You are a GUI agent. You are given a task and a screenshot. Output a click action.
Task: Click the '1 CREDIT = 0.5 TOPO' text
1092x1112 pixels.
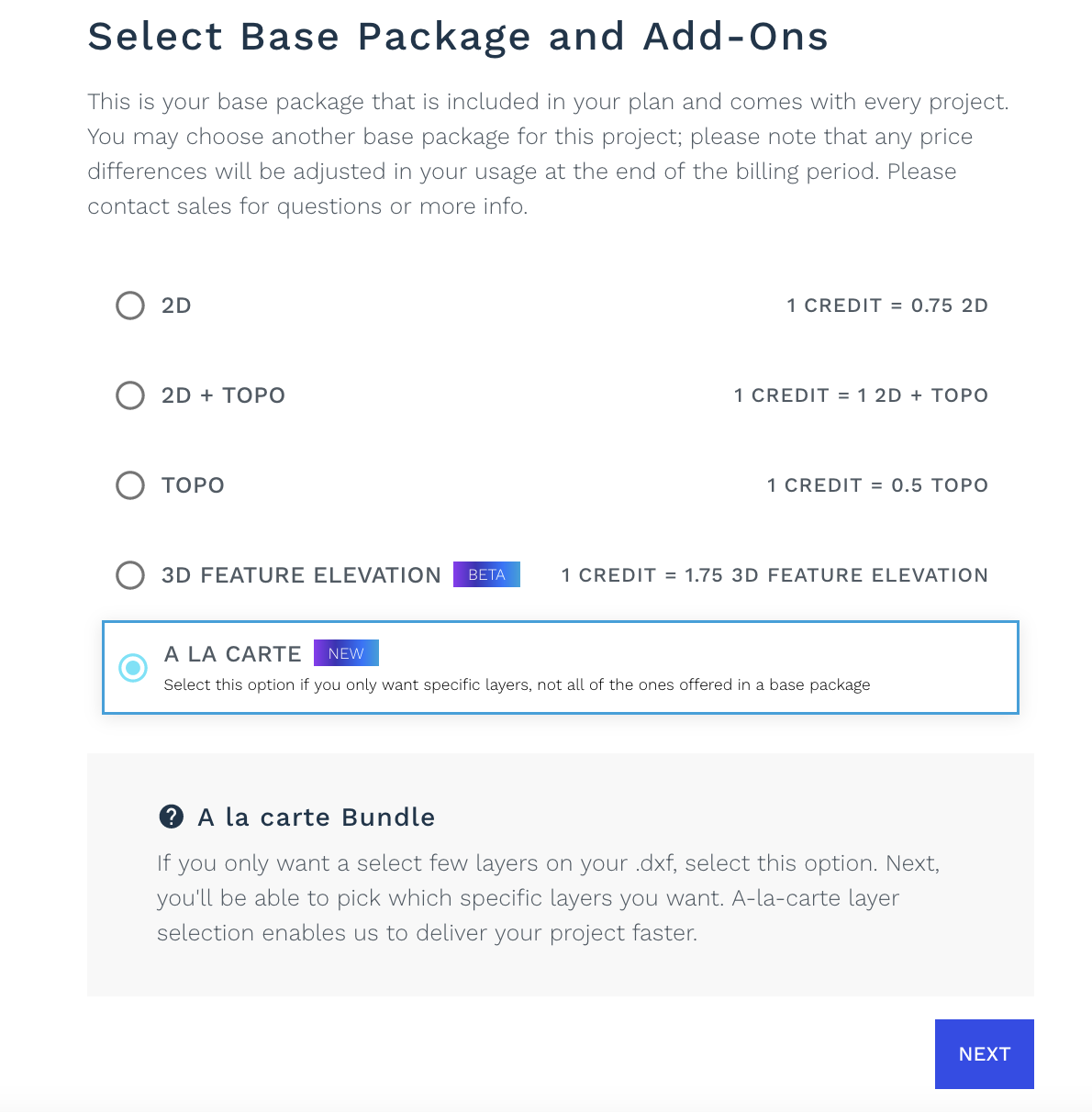[877, 485]
